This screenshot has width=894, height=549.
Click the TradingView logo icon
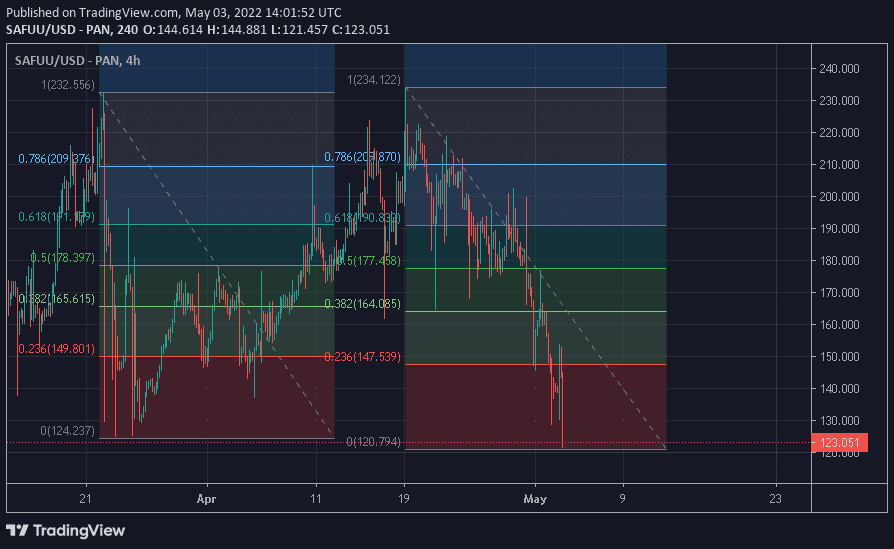(18, 529)
